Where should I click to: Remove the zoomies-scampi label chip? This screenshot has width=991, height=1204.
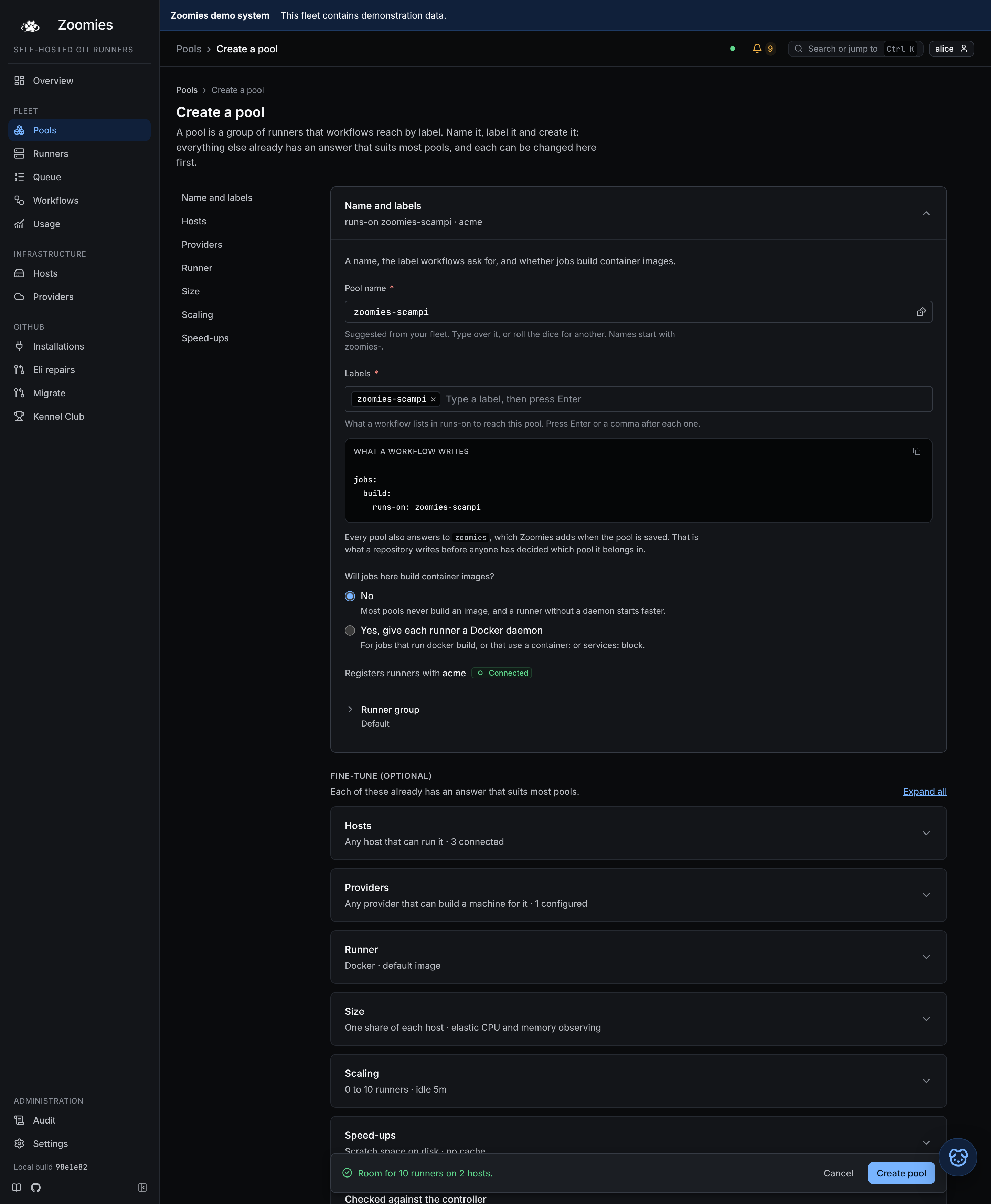pos(433,399)
